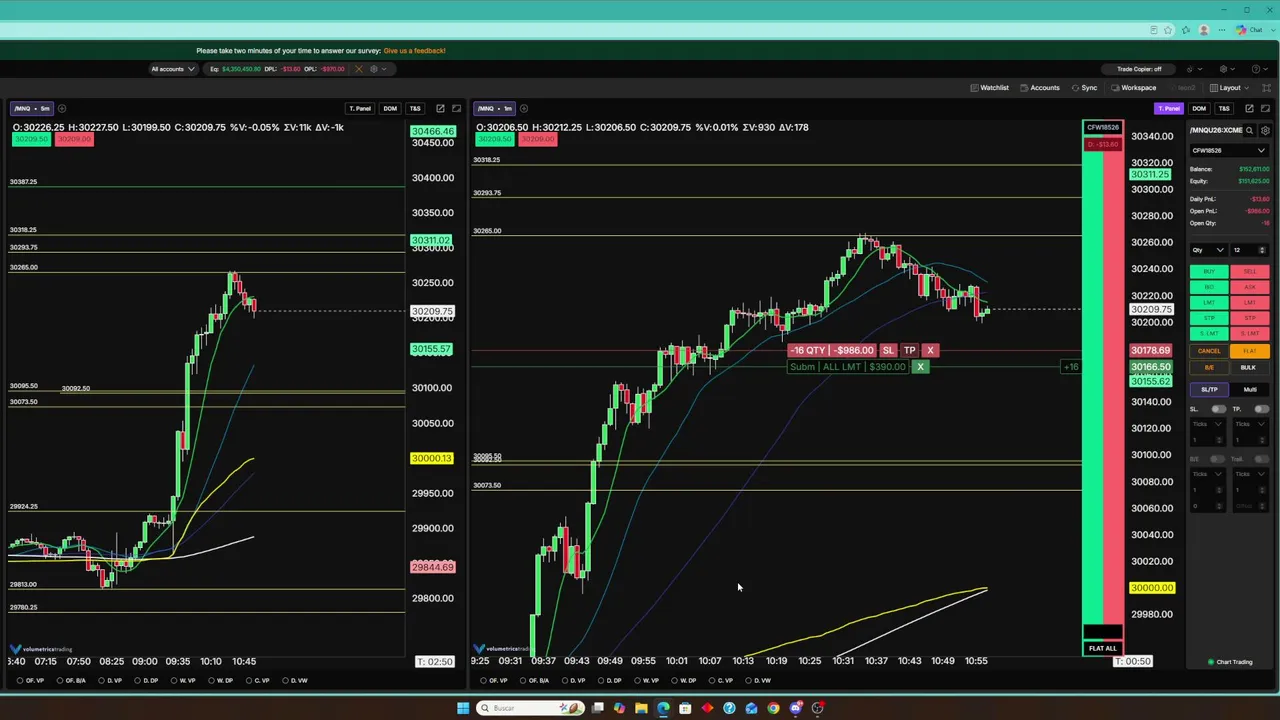This screenshot has width=1280, height=720.
Task: Open the TP Ticks unit dropdown
Action: point(1249,424)
